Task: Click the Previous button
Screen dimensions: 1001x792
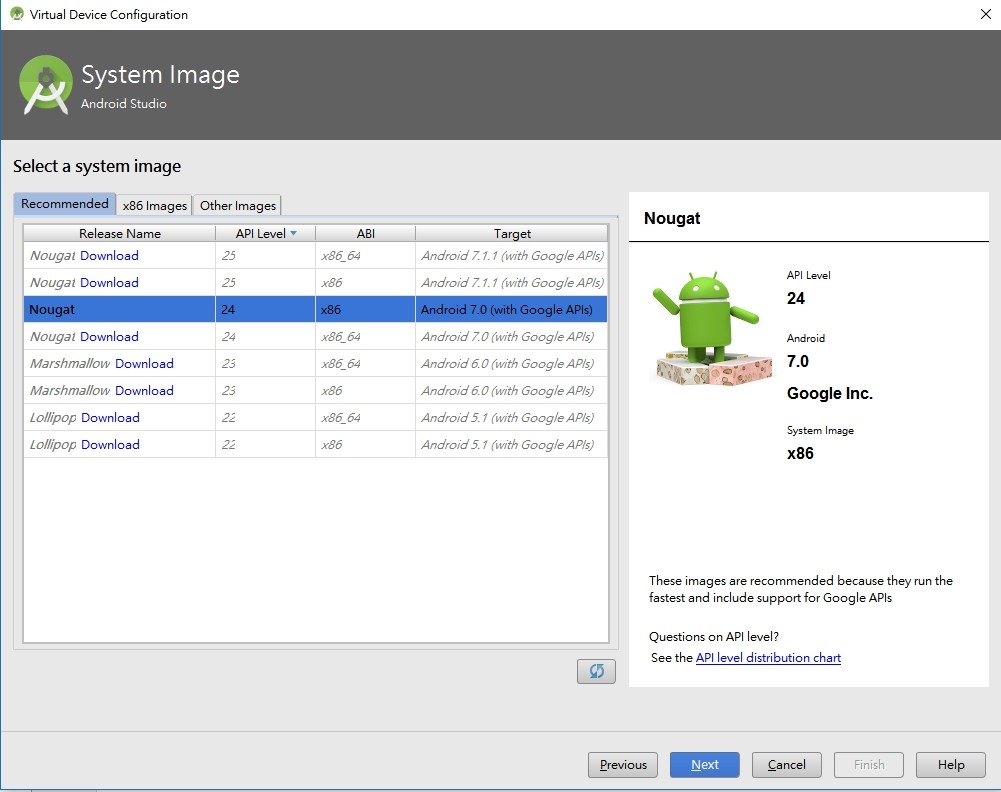Action: [623, 765]
